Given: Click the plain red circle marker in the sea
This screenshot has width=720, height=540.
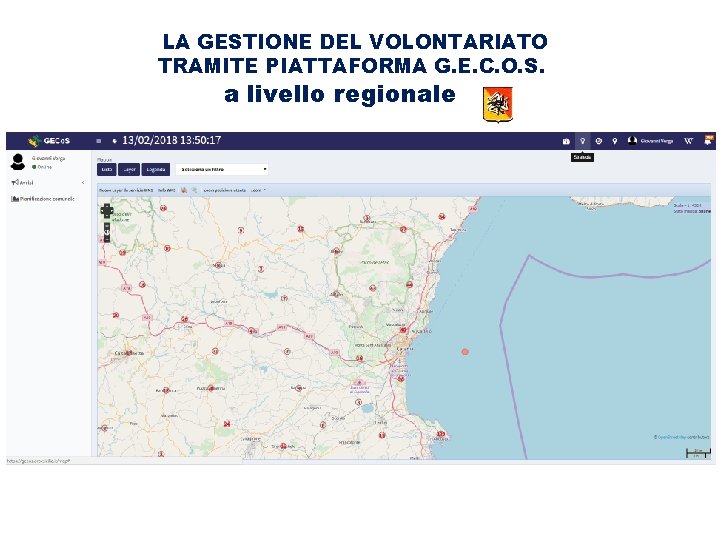Looking at the screenshot, I should click(465, 352).
